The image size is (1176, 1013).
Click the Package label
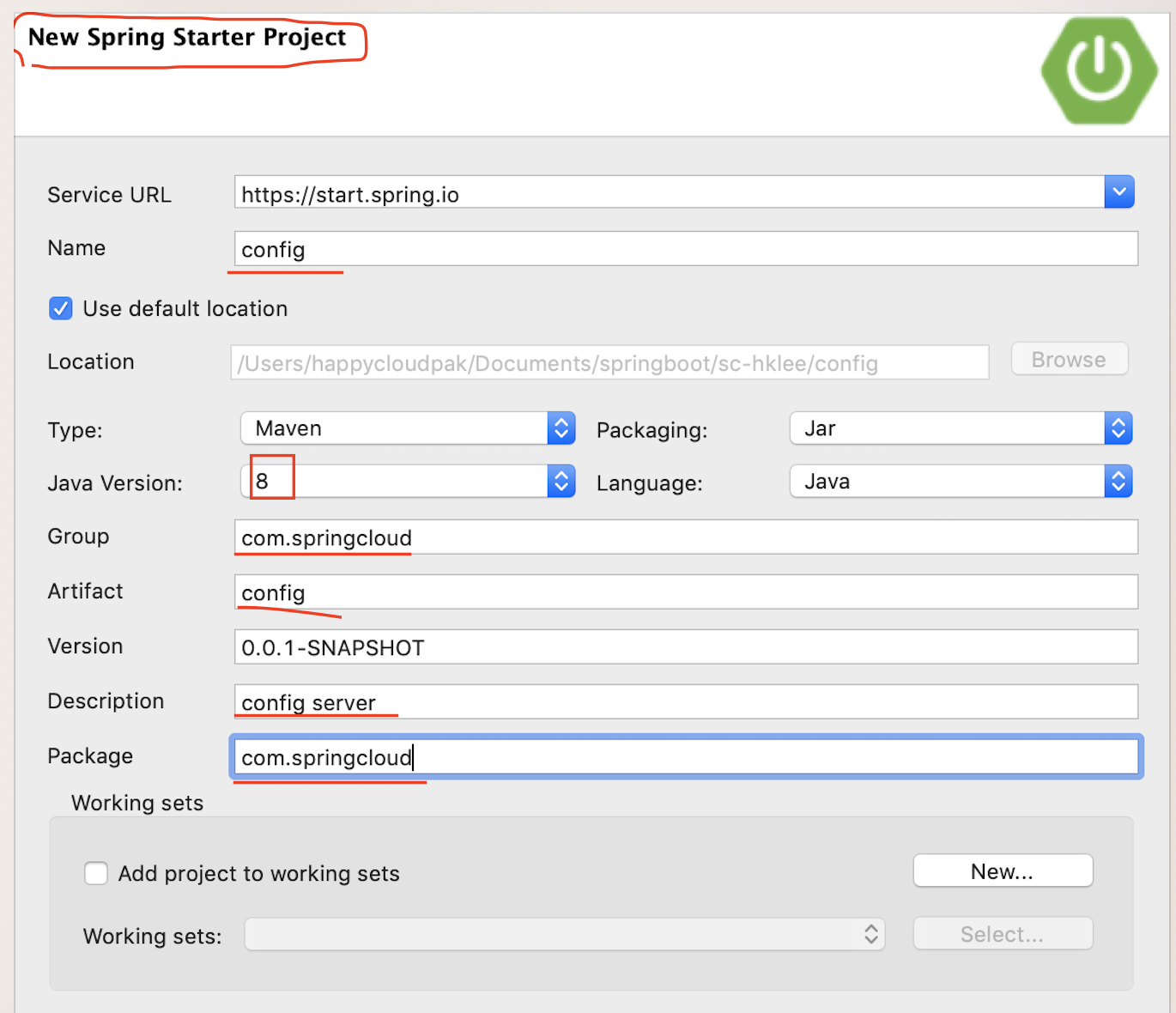[91, 756]
